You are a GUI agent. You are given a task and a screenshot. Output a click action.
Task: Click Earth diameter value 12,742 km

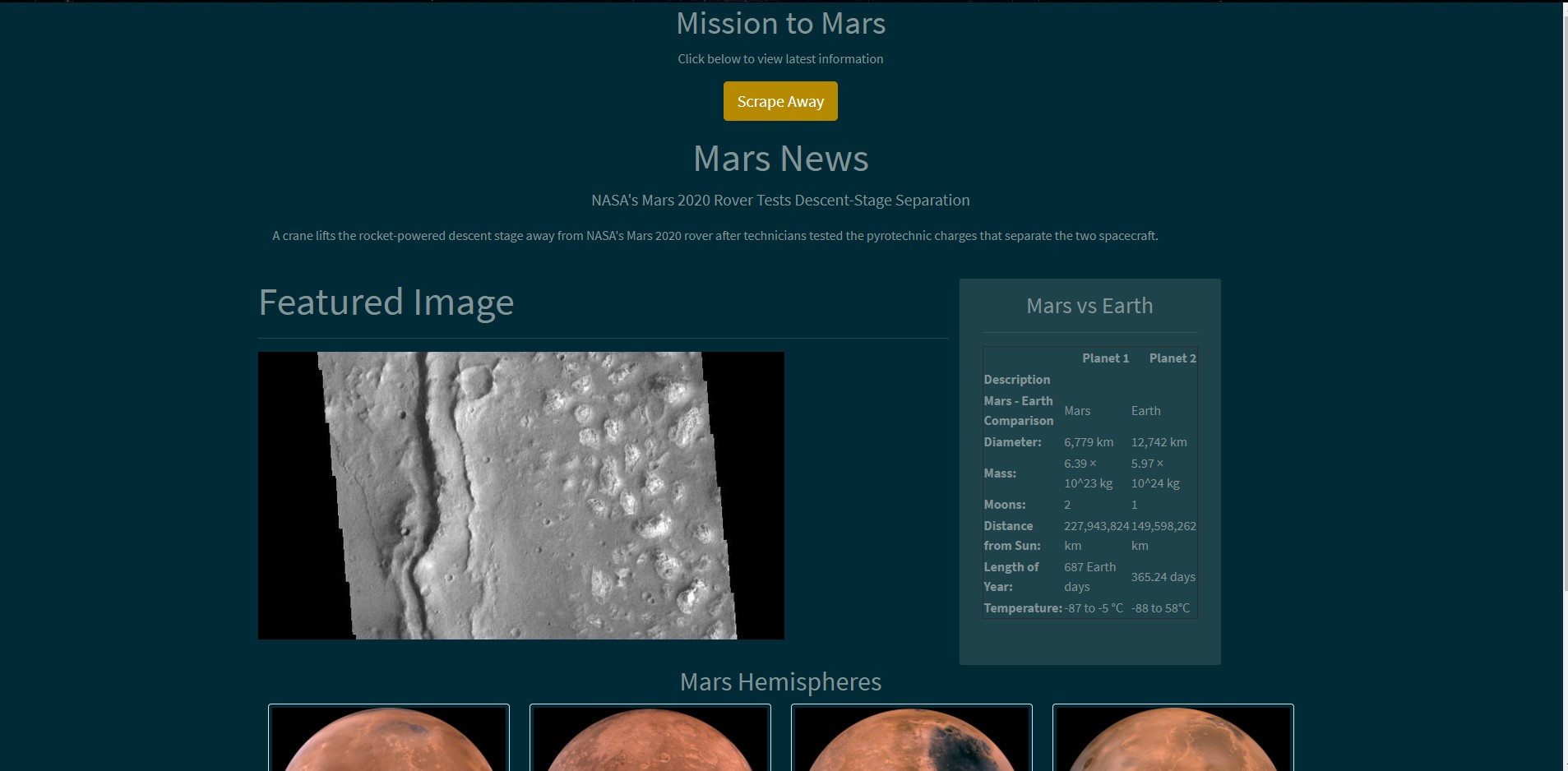[x=1159, y=442]
